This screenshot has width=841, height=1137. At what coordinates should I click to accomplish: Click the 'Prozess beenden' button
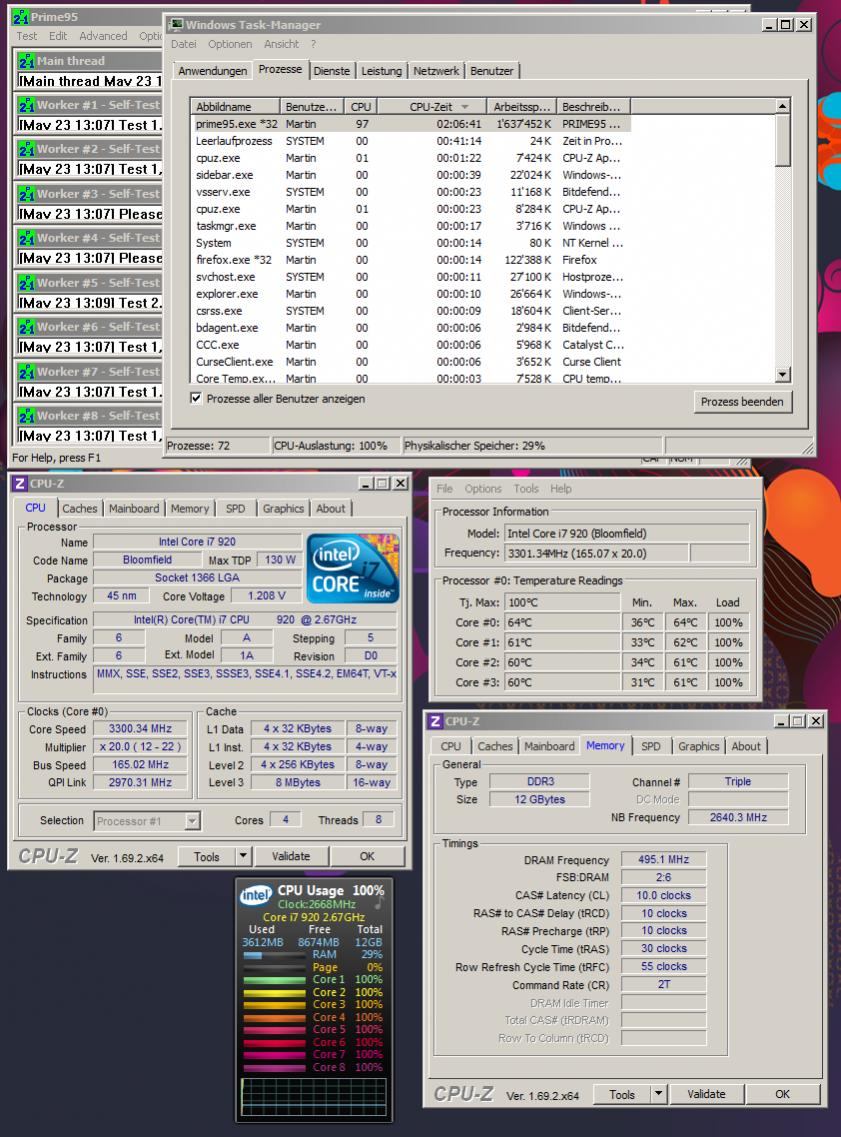tap(742, 402)
